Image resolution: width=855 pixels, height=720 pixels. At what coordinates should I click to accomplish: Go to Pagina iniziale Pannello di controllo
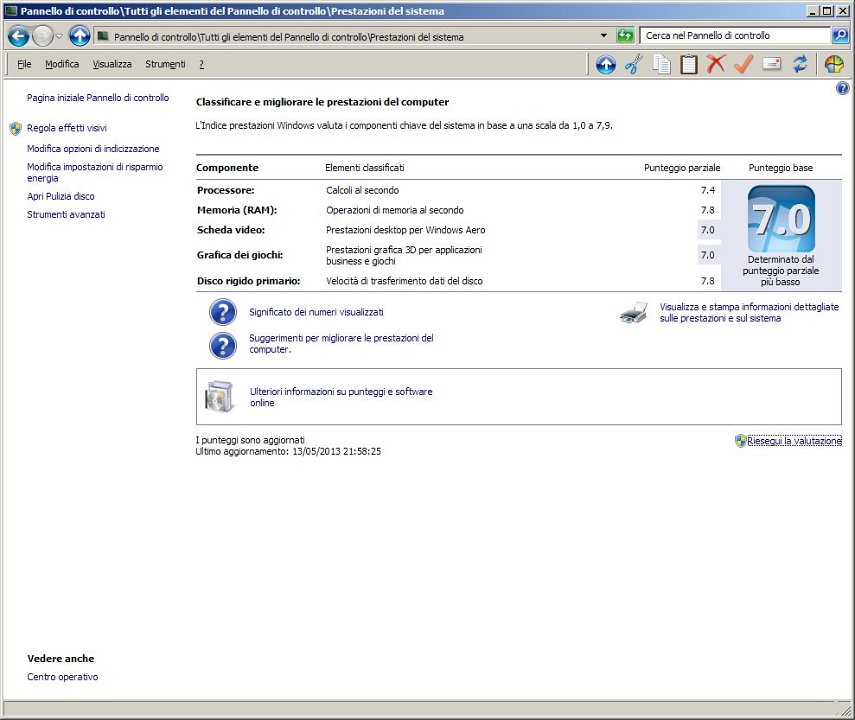(x=98, y=98)
